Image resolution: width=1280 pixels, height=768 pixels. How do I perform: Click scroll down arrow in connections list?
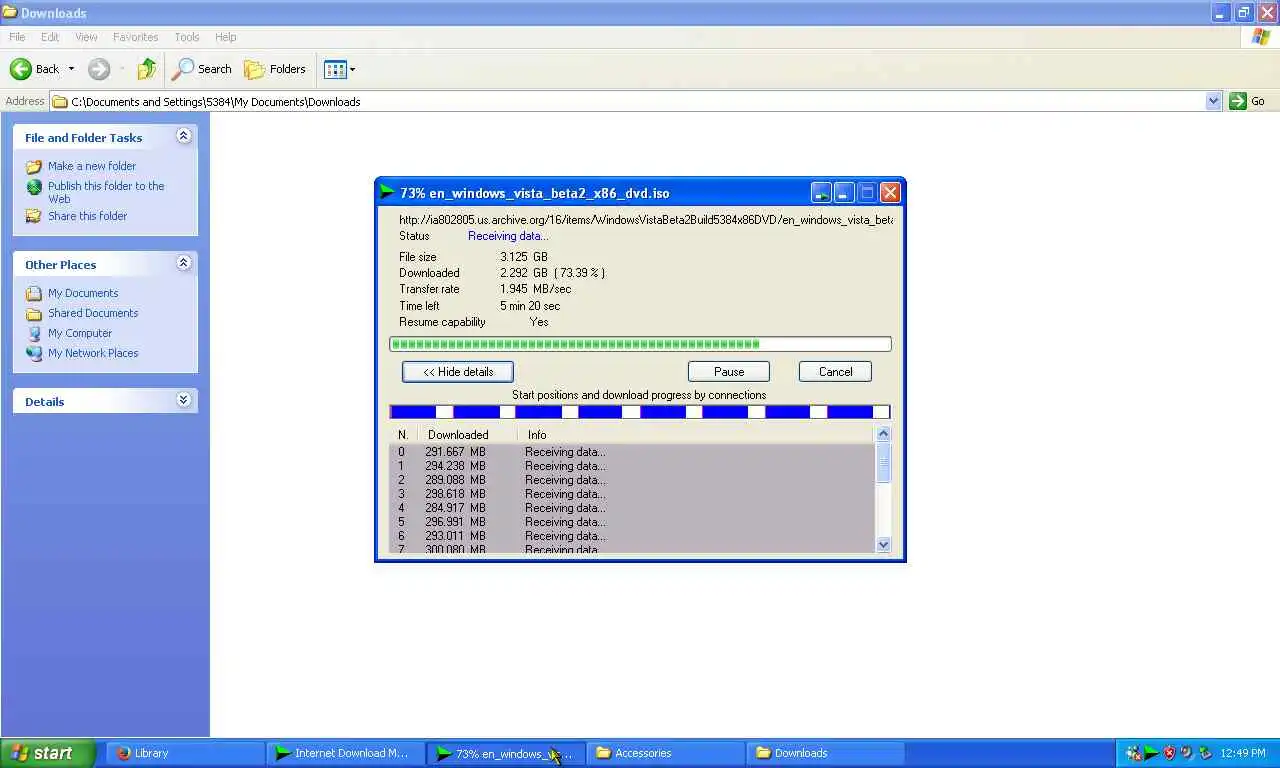click(883, 545)
